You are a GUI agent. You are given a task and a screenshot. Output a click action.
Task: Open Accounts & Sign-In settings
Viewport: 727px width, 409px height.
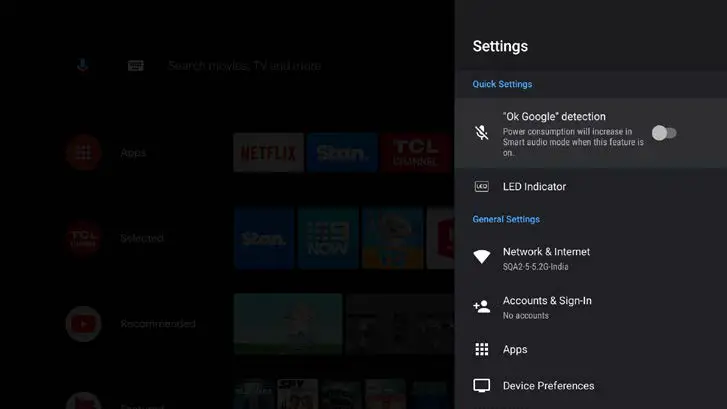[547, 301]
